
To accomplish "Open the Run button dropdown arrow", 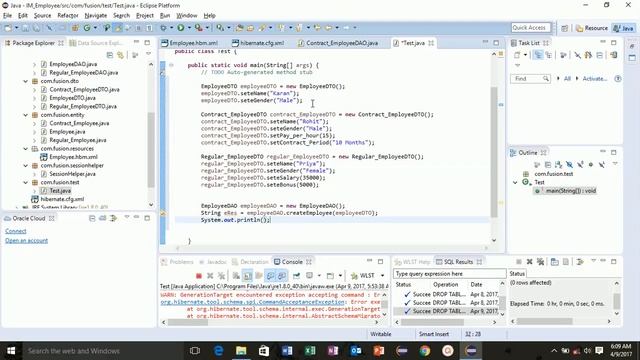I will click(x=189, y=28).
